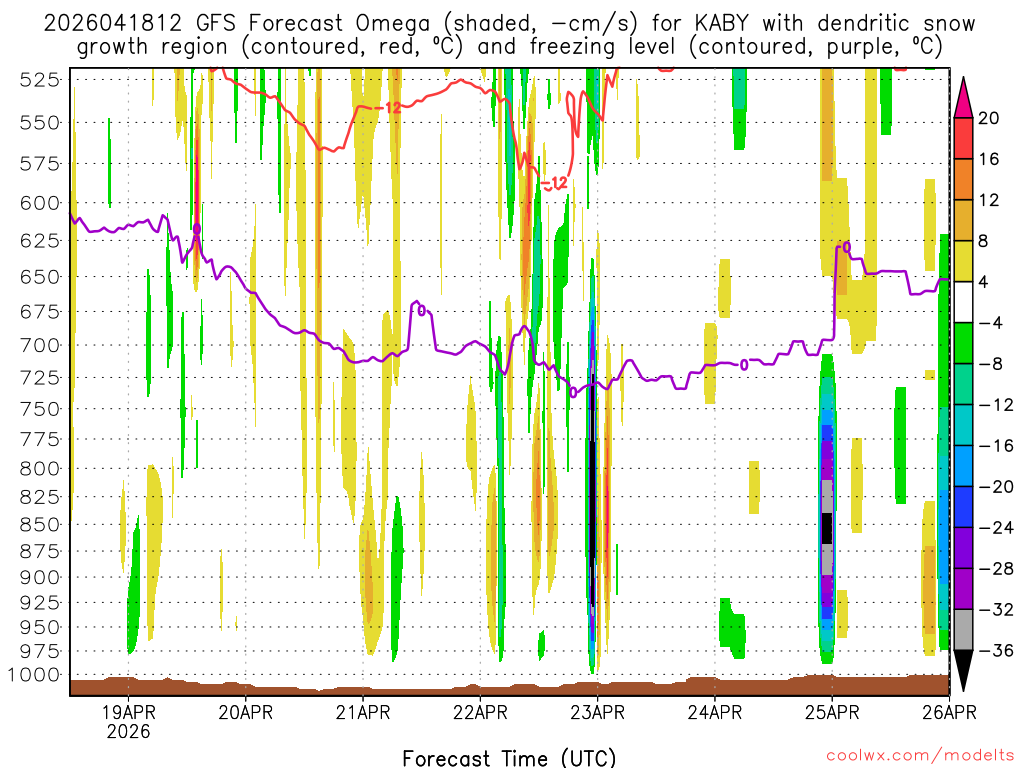Click the purple 0 label just before 23APR
Viewport: 1024px width, 768px height.
click(573, 392)
